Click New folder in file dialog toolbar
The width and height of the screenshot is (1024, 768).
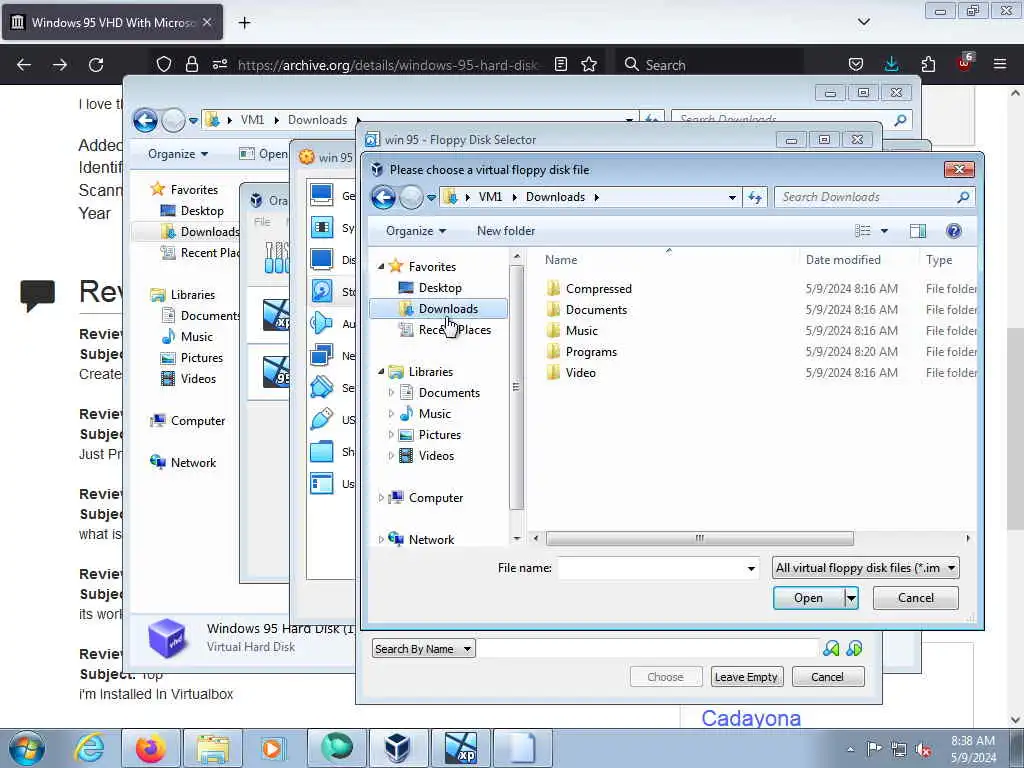tap(505, 231)
